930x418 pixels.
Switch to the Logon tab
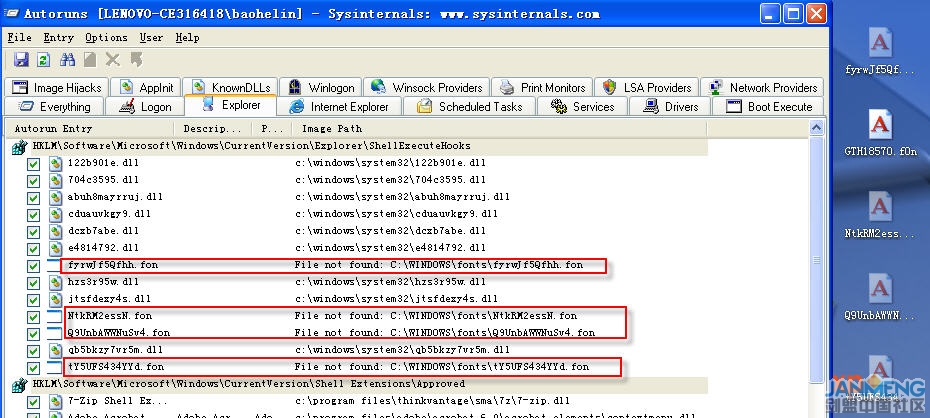(145, 107)
